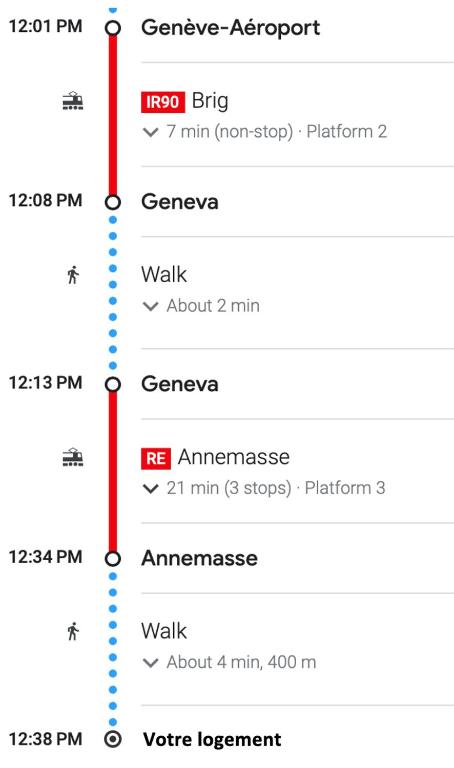Expand the 7 min (non-stop) details chevron
The width and height of the screenshot is (454, 768).
(150, 132)
